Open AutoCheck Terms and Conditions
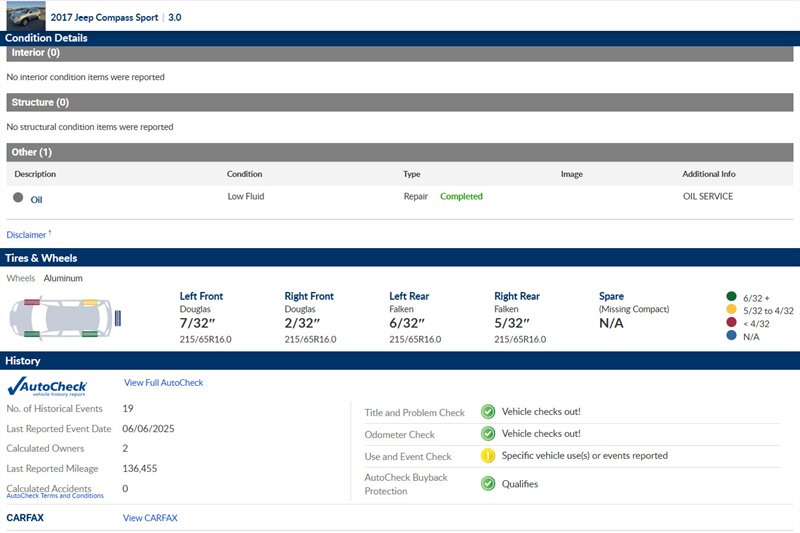This screenshot has height=533, width=800. [55, 496]
